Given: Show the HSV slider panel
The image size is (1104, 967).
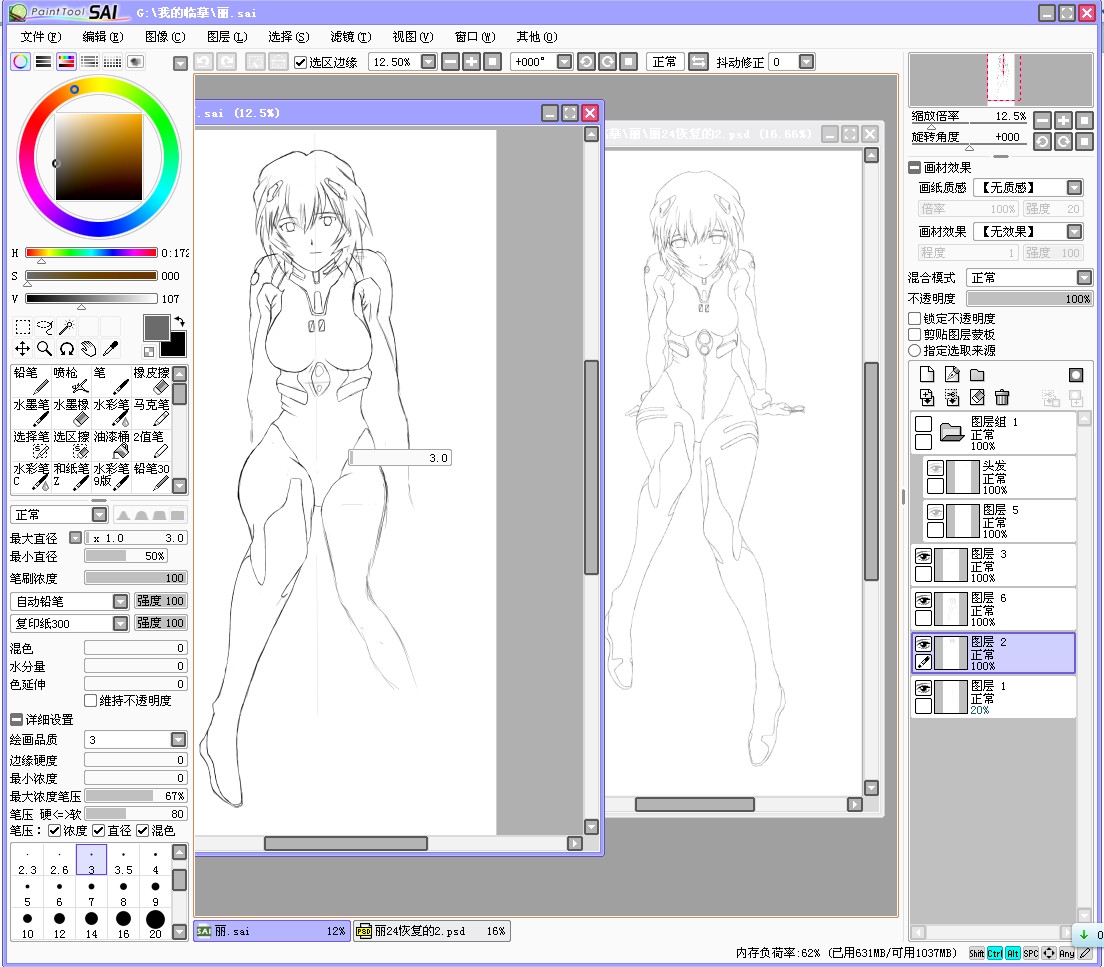Looking at the screenshot, I should tap(66, 61).
